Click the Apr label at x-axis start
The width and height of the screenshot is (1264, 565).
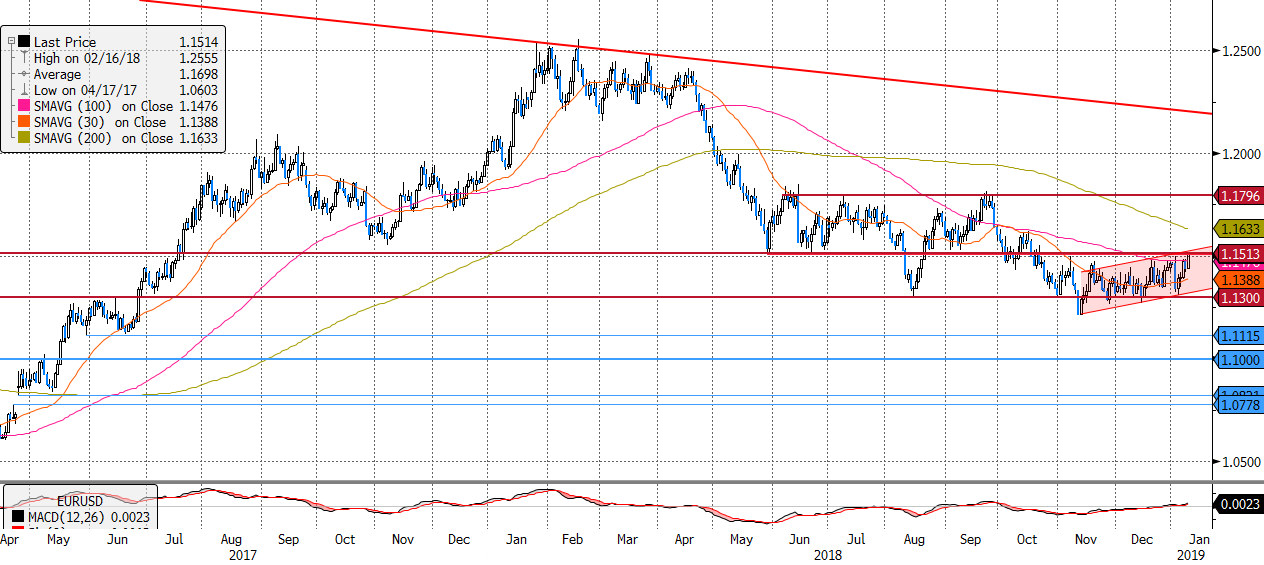tap(10, 539)
